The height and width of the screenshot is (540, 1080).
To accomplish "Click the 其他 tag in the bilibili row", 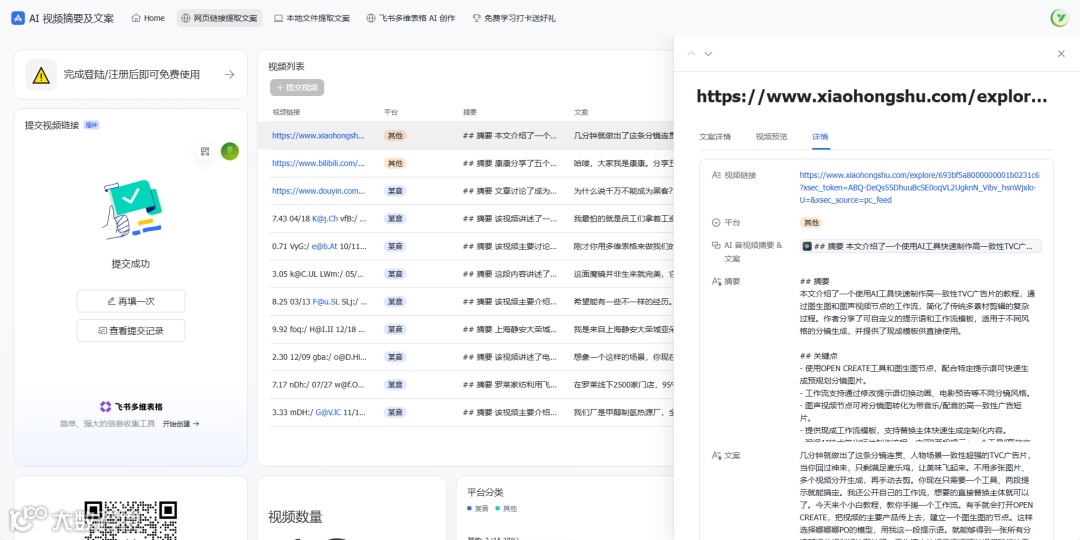I will tap(395, 163).
